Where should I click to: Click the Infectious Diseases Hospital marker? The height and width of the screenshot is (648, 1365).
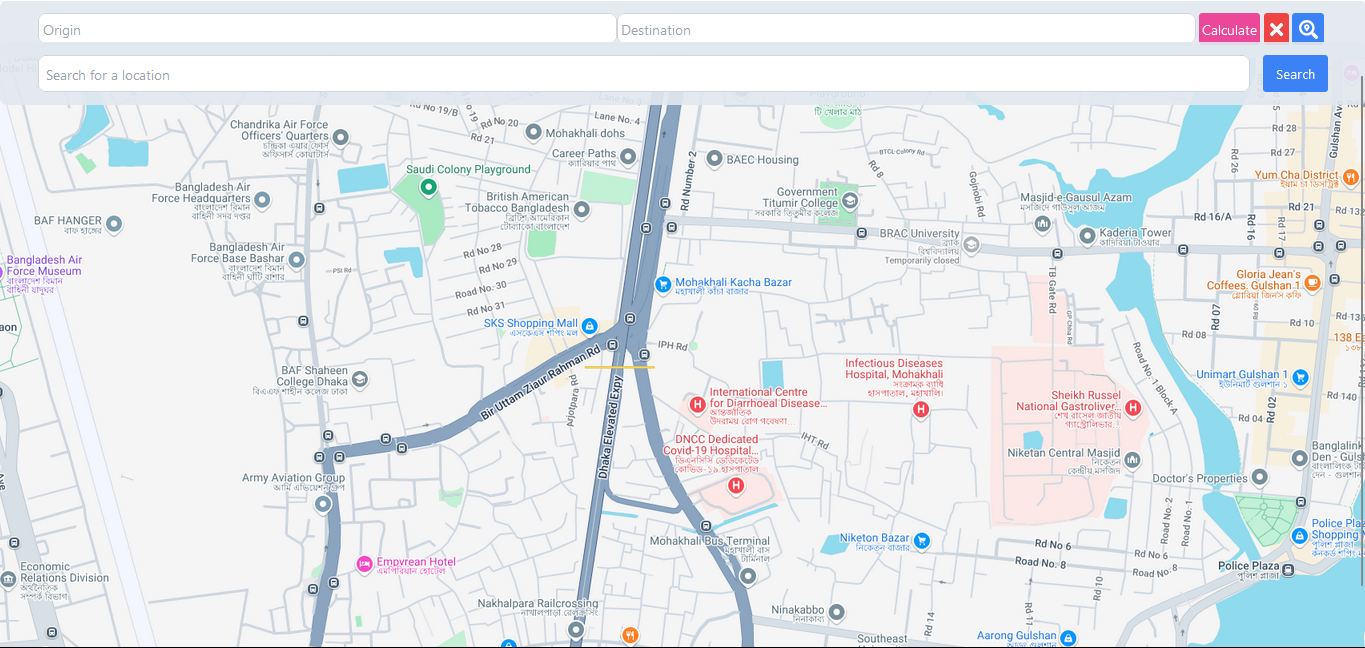click(921, 408)
